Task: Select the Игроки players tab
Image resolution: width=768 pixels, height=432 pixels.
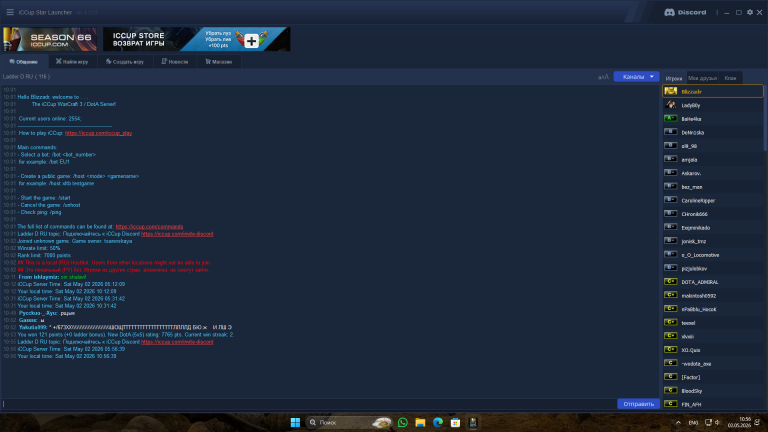Action: tap(674, 78)
